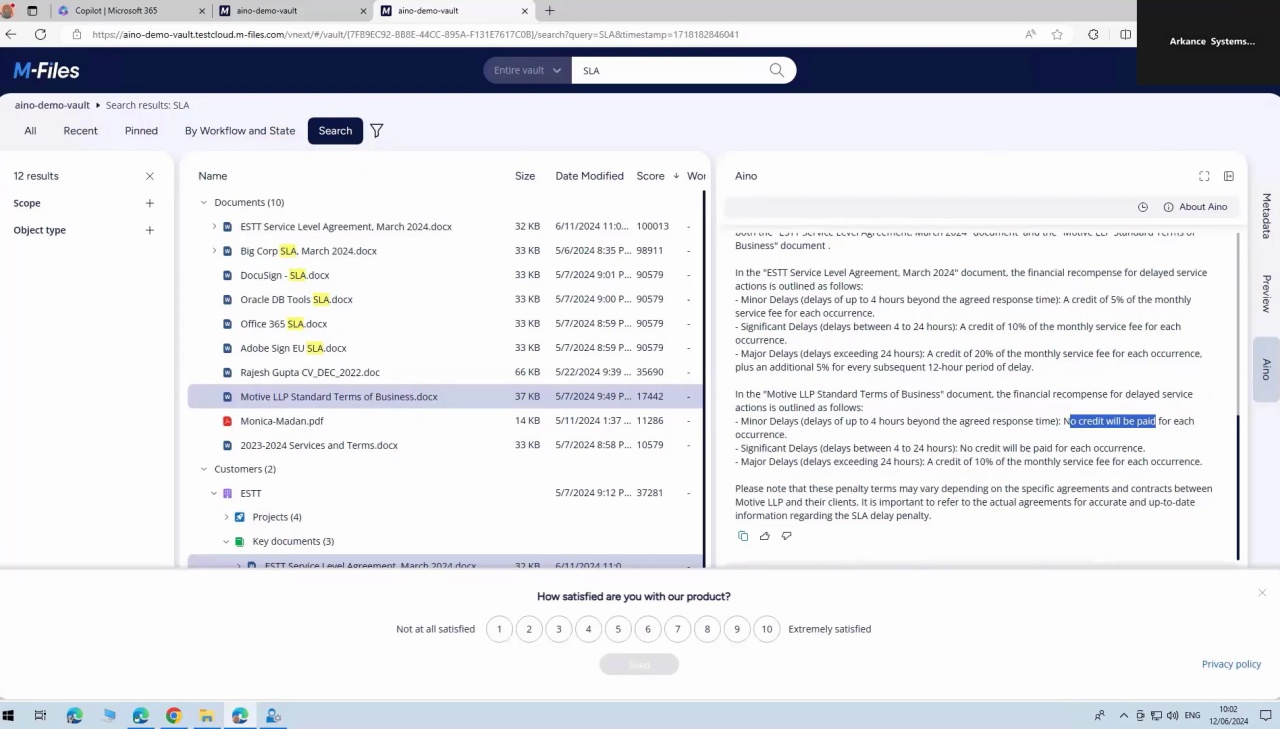
Task: Sort by Score column arrow
Action: [x=677, y=176]
